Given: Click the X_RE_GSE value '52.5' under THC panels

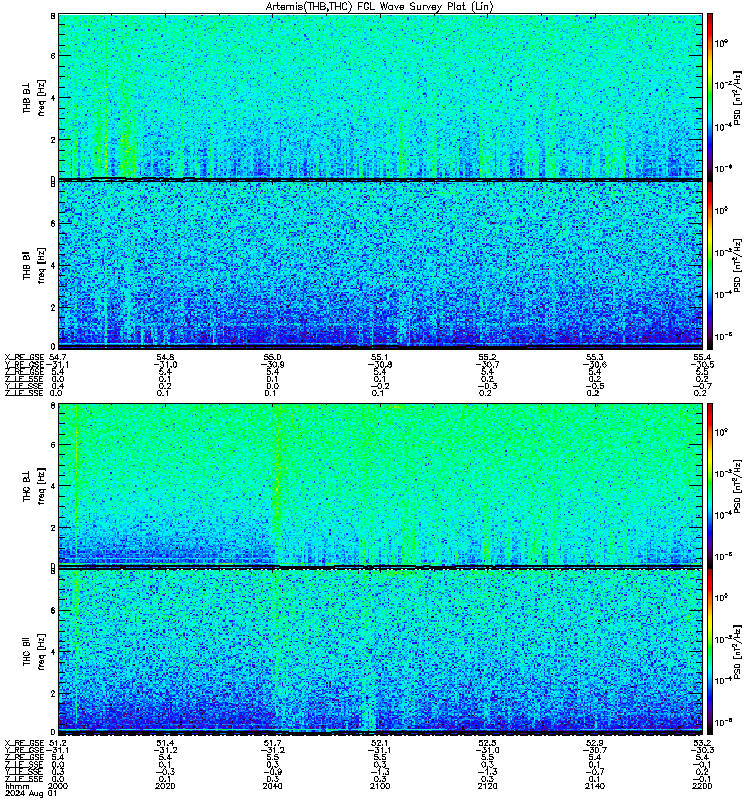Looking at the screenshot, I should click(487, 743).
